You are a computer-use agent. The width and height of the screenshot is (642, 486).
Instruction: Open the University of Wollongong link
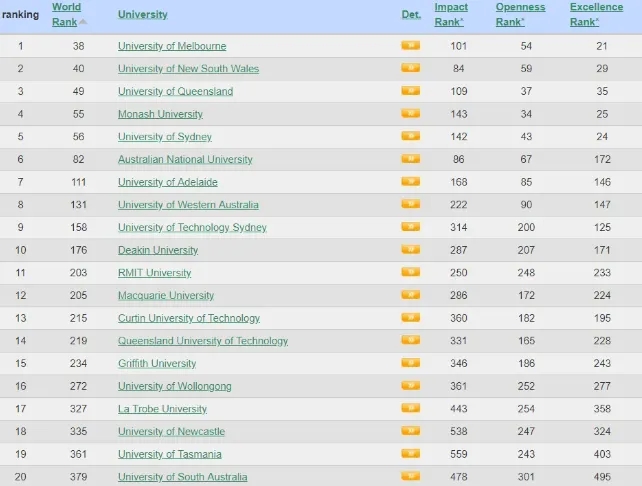point(174,386)
